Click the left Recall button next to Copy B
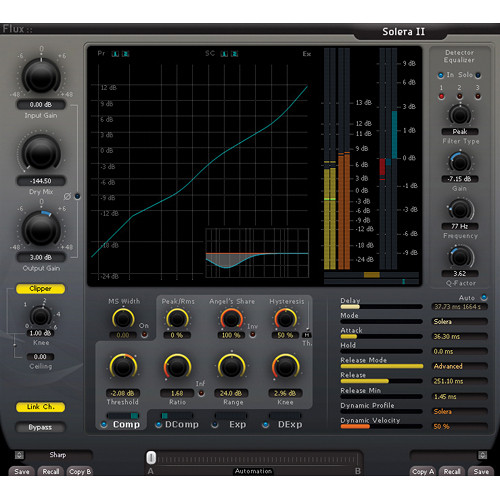Viewport: 500px width, 500px height. [x=51, y=471]
